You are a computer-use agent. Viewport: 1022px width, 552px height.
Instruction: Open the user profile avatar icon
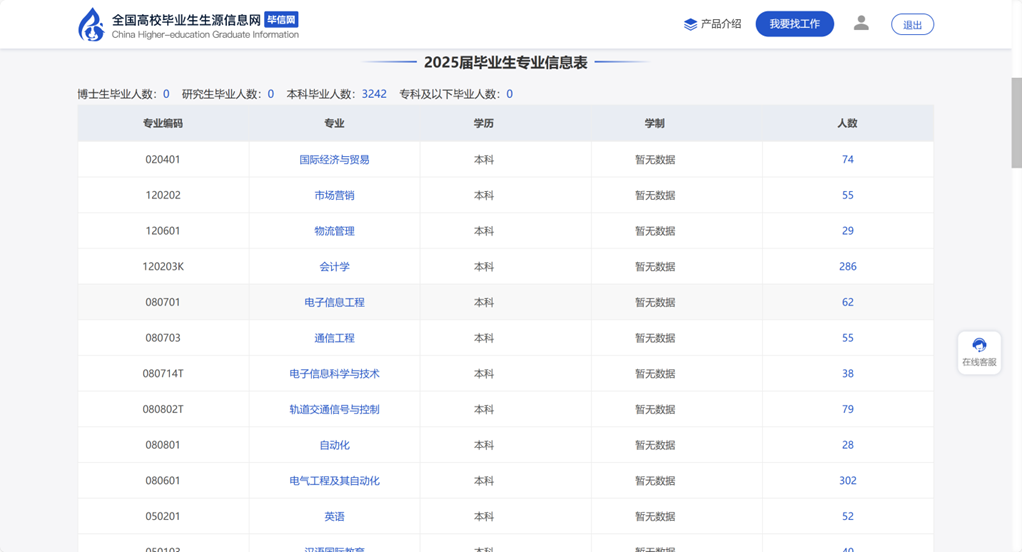(x=861, y=23)
